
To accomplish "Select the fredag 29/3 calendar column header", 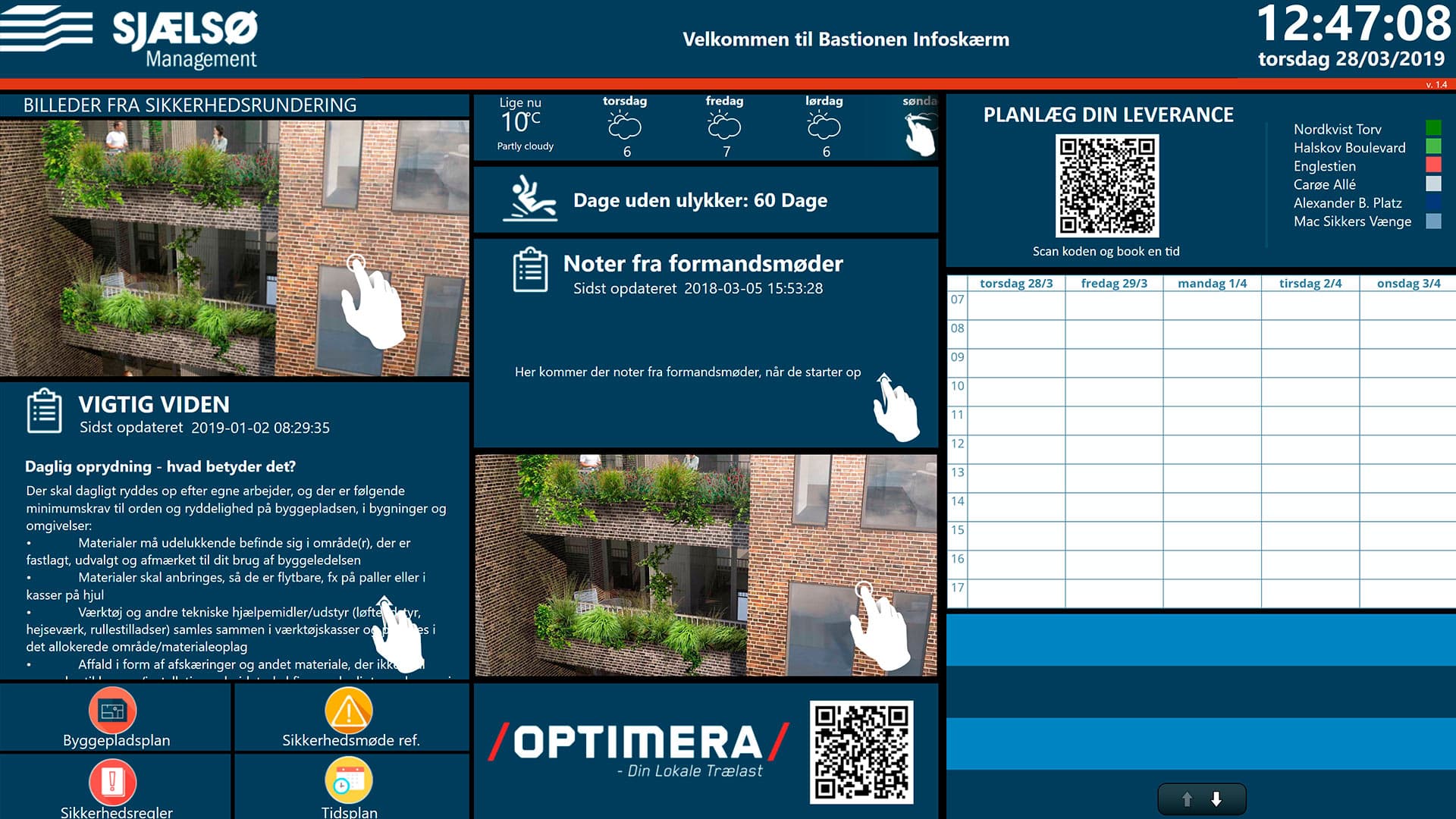I will pyautogui.click(x=1114, y=283).
